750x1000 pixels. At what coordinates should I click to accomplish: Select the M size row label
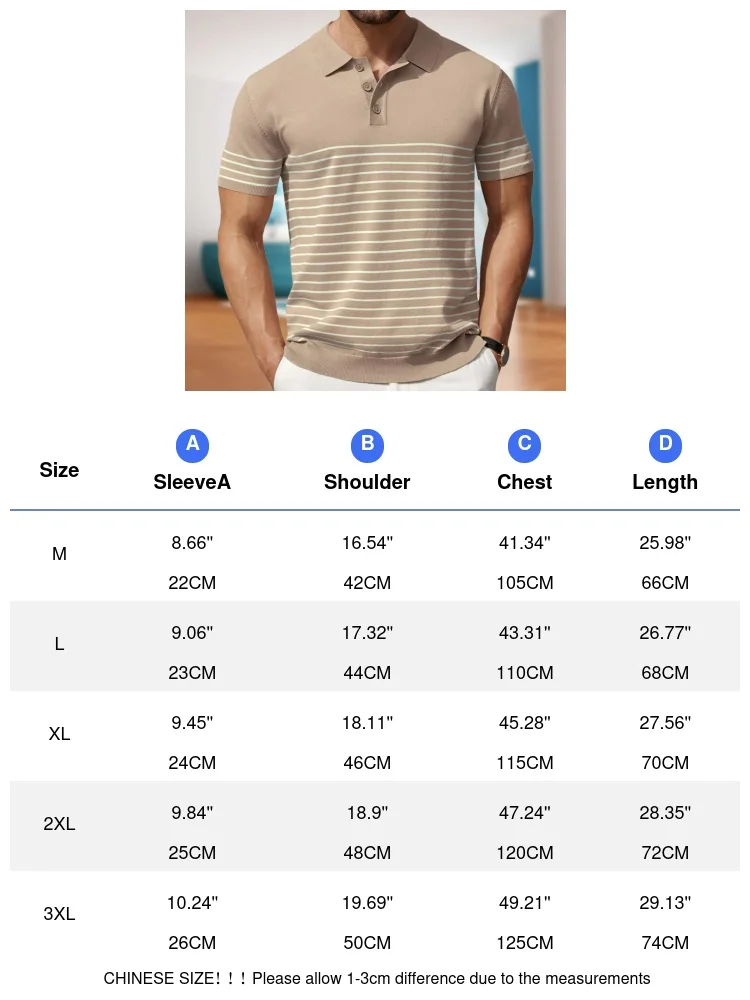59,554
